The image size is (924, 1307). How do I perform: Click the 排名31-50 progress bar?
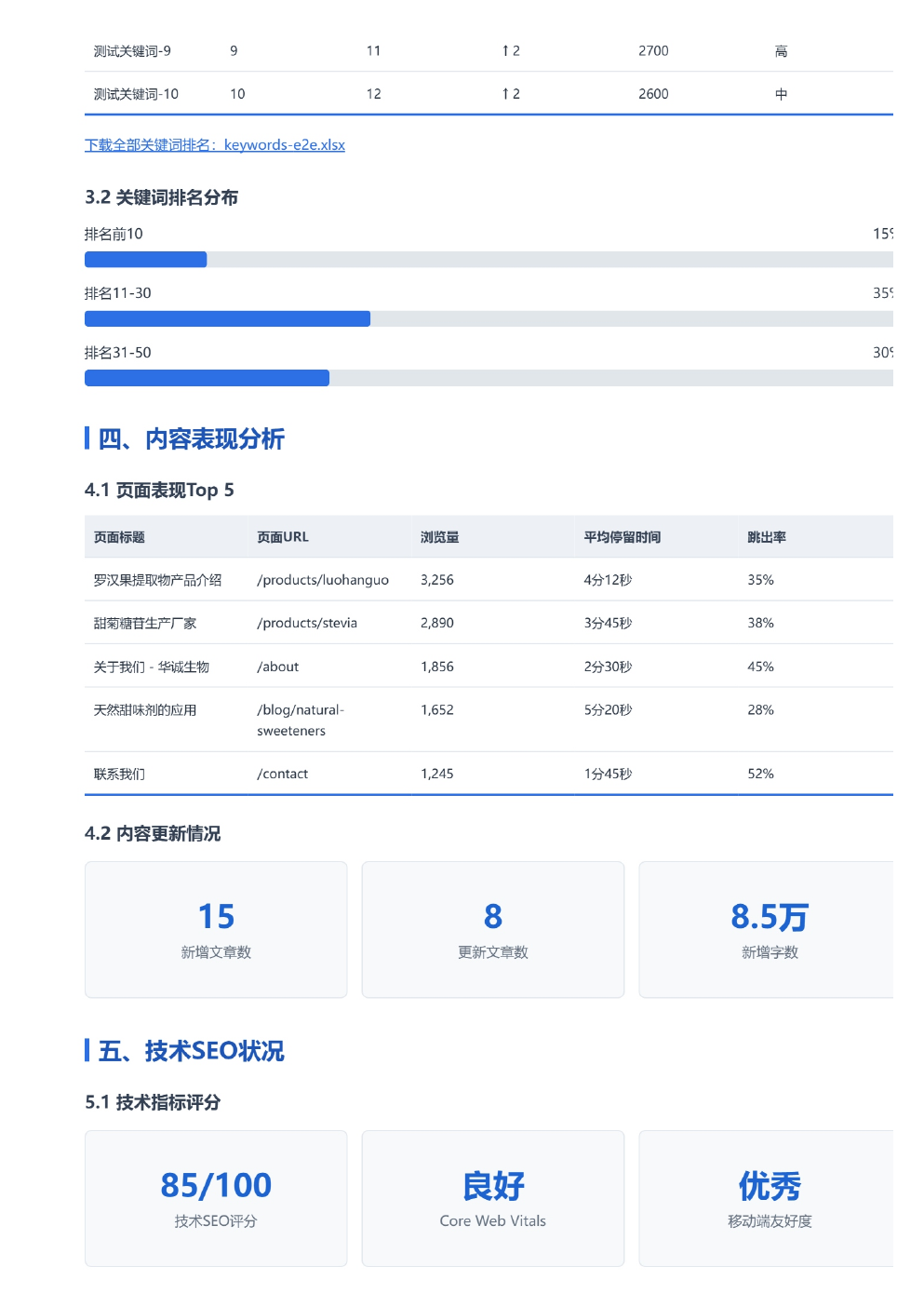coord(489,378)
